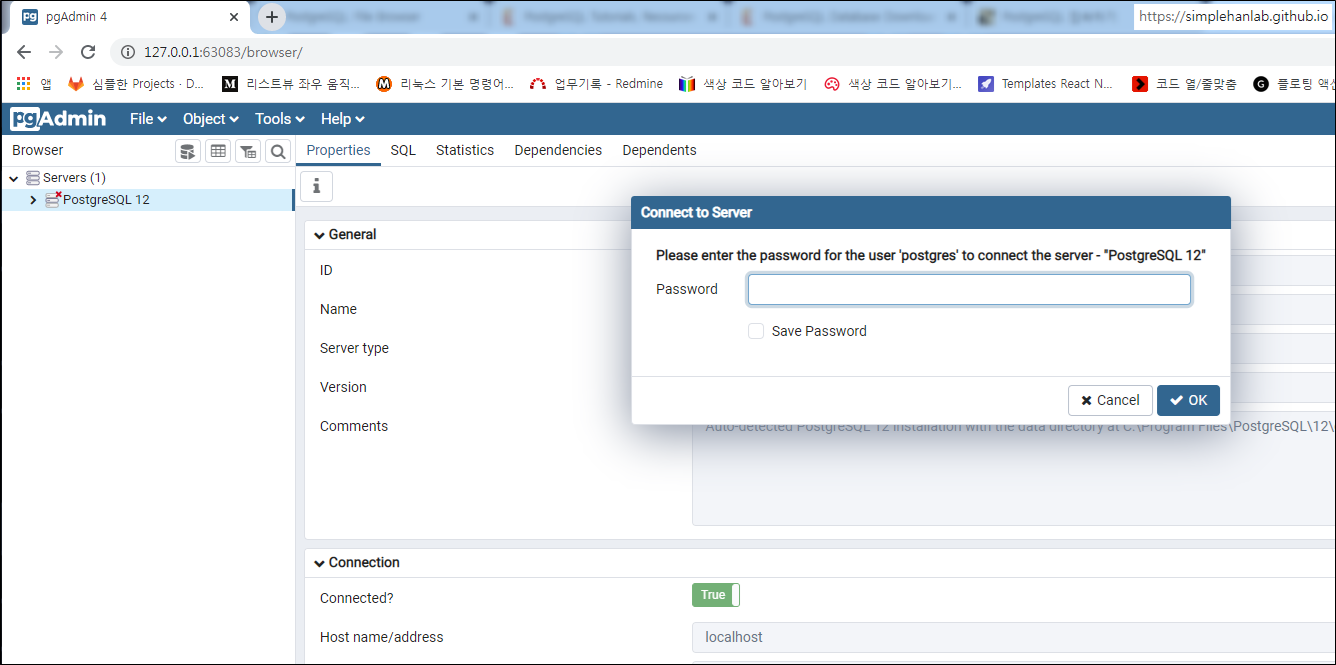
Task: Reload the page with refresh icon
Action: (x=88, y=52)
